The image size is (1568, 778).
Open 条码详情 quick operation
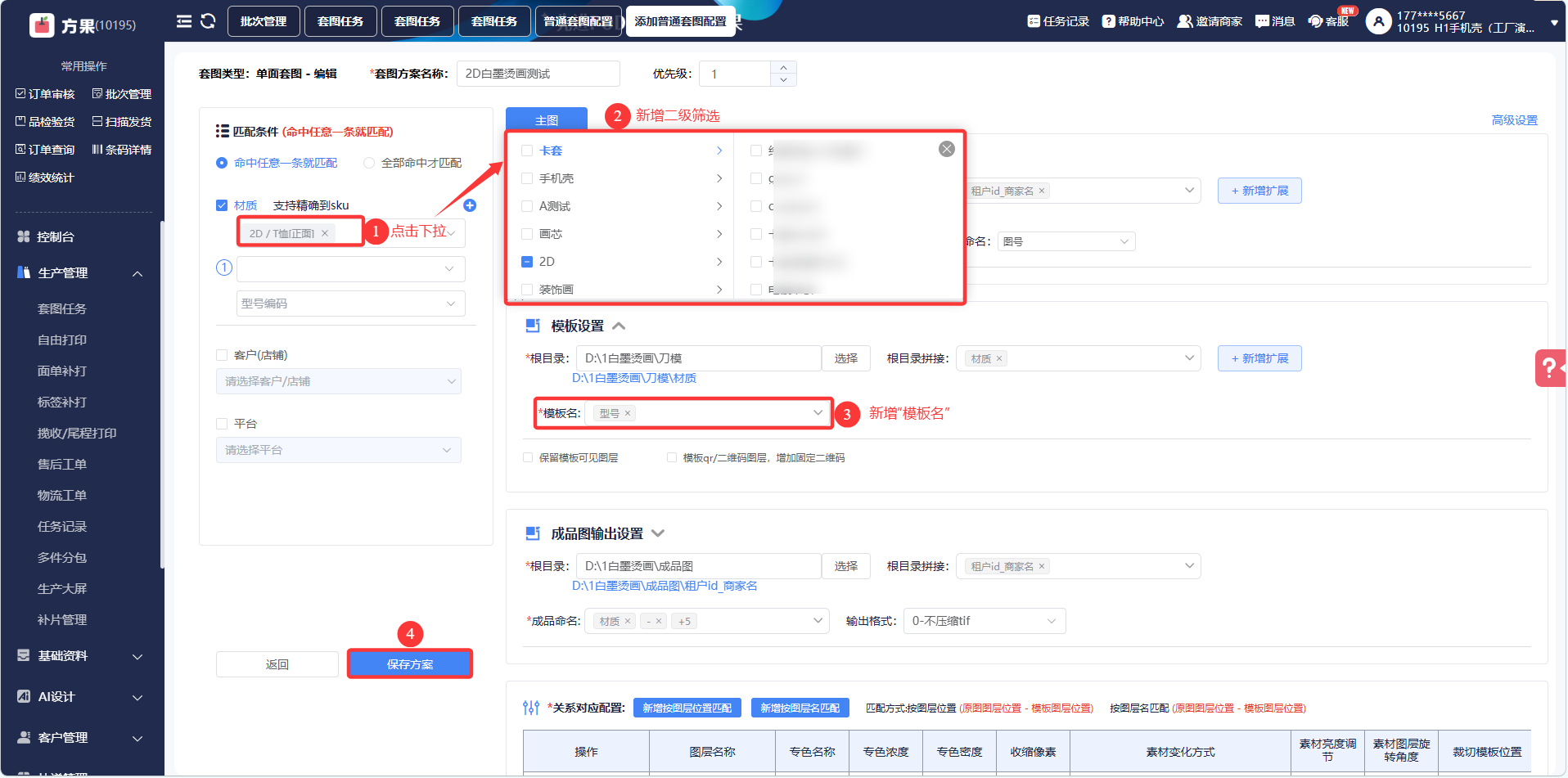pos(122,150)
